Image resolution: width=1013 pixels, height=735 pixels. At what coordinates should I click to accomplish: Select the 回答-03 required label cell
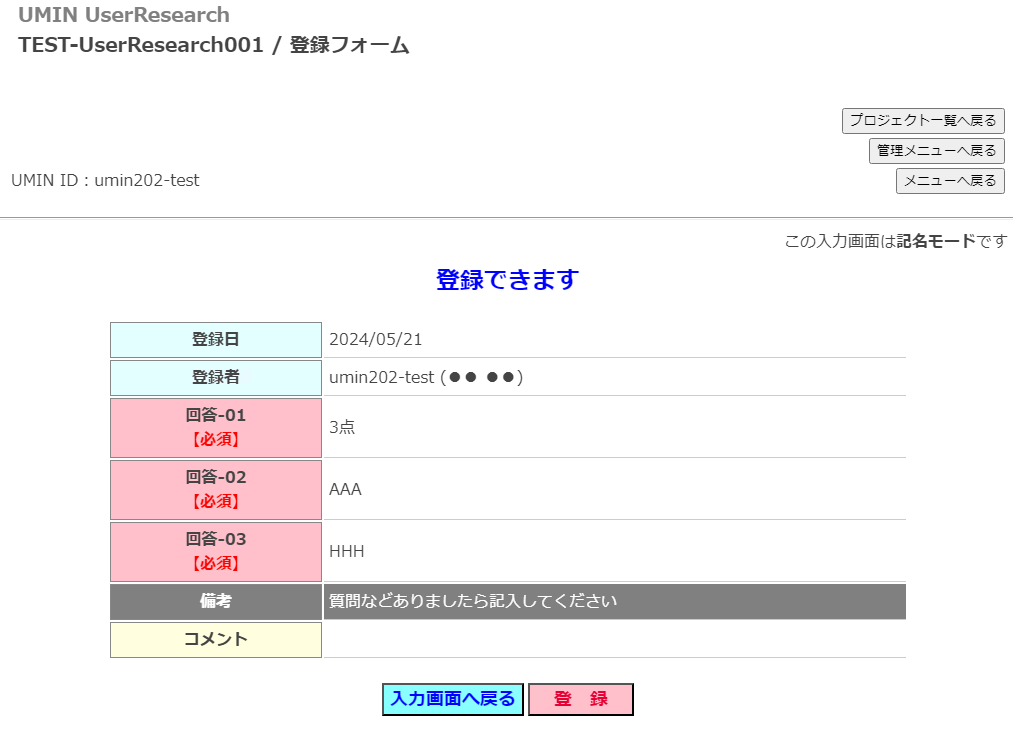[x=216, y=551]
